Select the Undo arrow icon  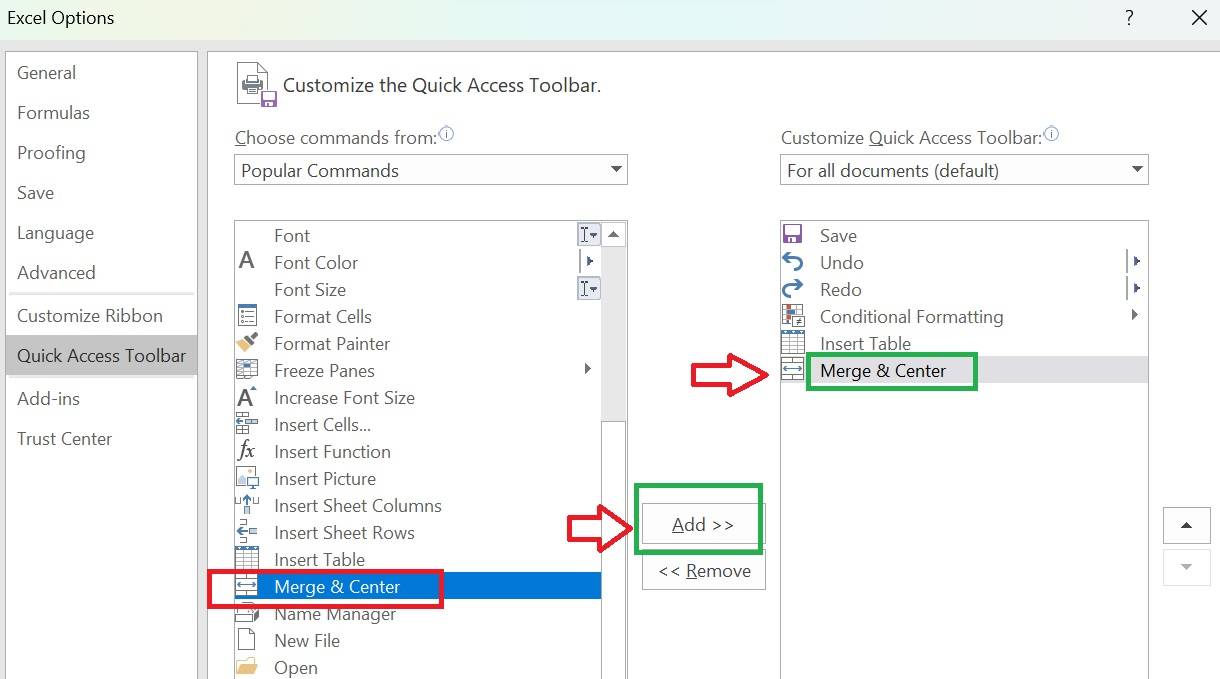[x=793, y=262]
